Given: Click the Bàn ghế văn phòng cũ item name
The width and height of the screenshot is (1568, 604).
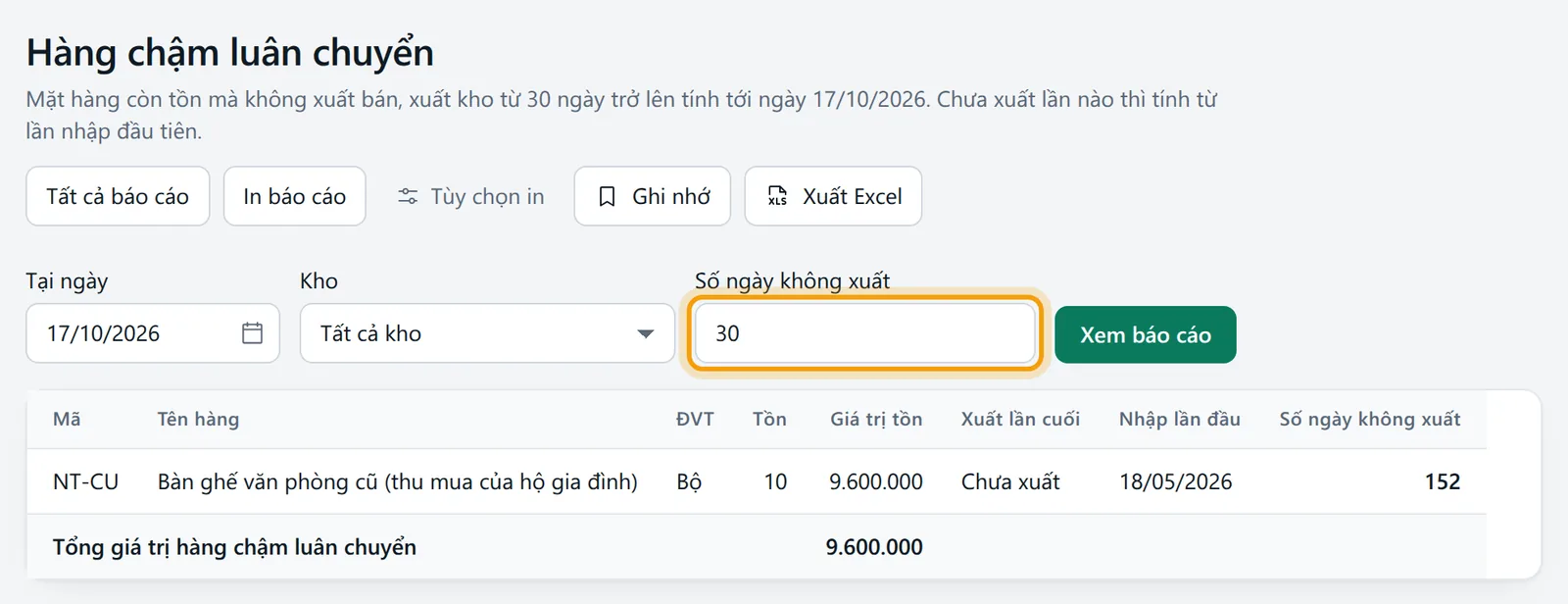Looking at the screenshot, I should [x=398, y=481].
